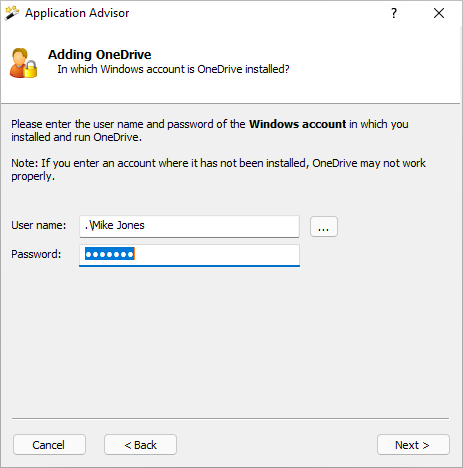Screen dimensions: 463x468
Task: Cancel the Adding OneDrive wizard
Action: coord(49,444)
